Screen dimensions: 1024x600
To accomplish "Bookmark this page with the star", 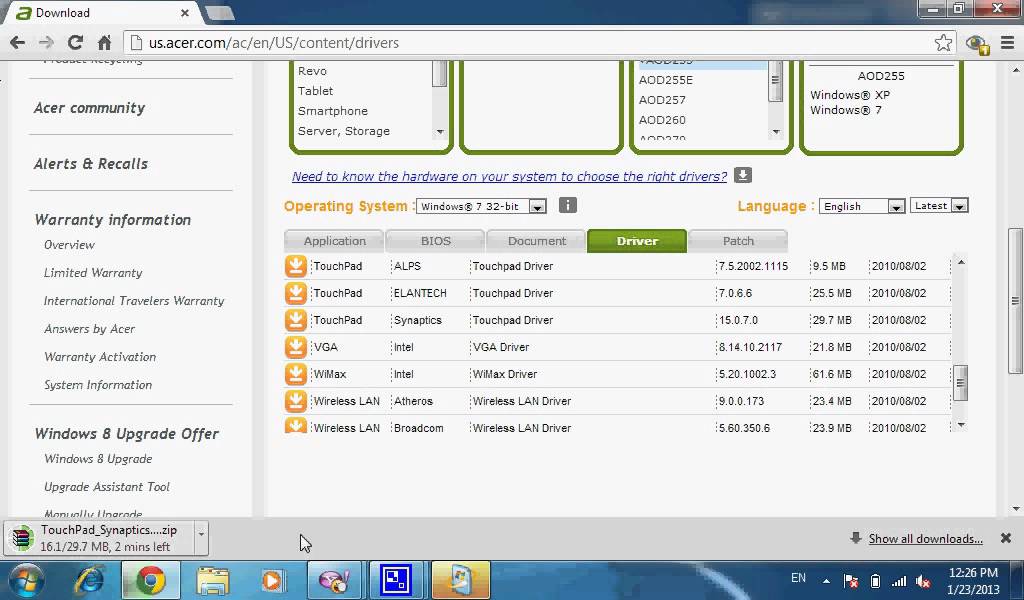I will (x=943, y=43).
